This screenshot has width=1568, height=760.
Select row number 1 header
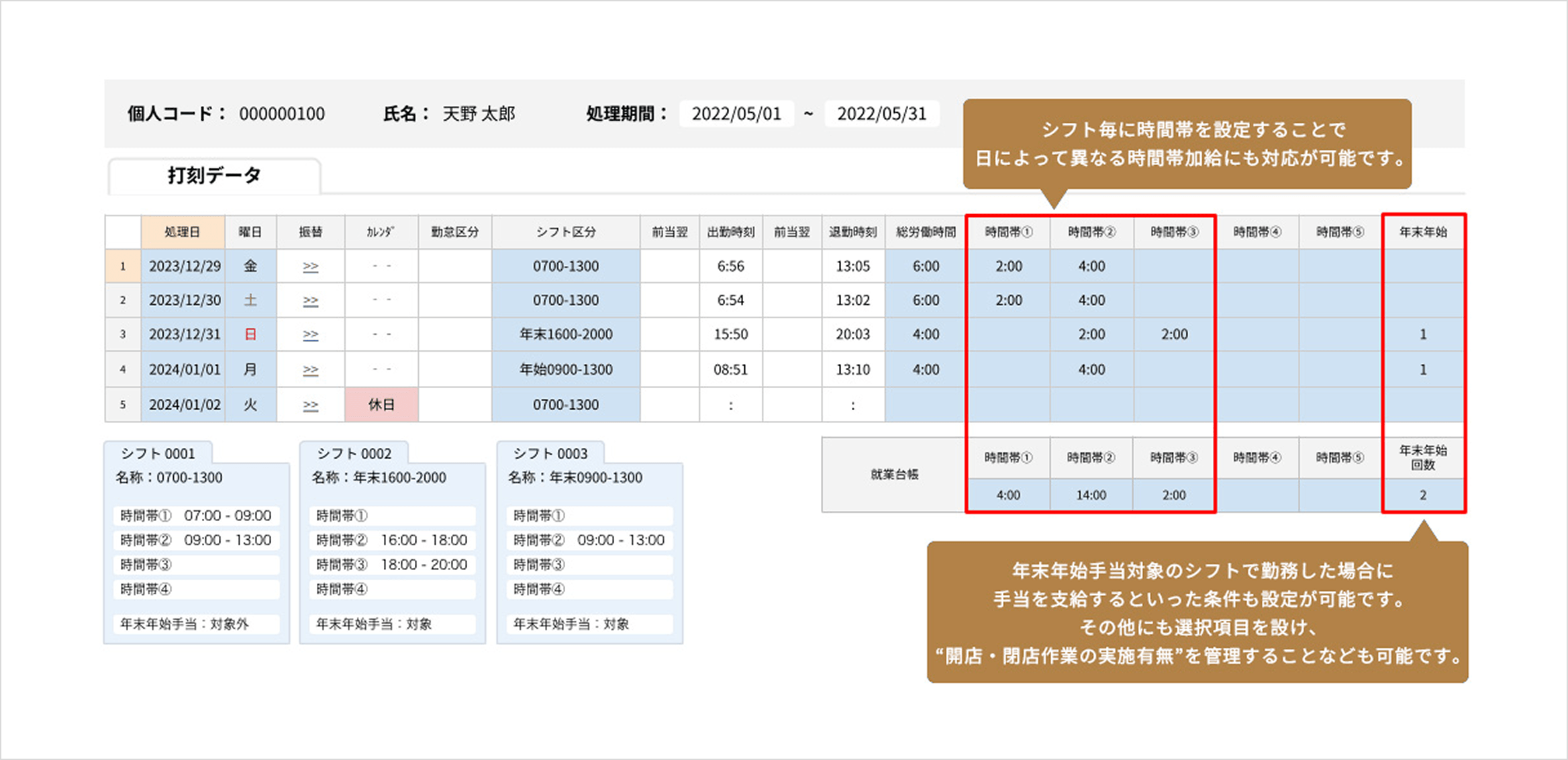click(x=123, y=267)
